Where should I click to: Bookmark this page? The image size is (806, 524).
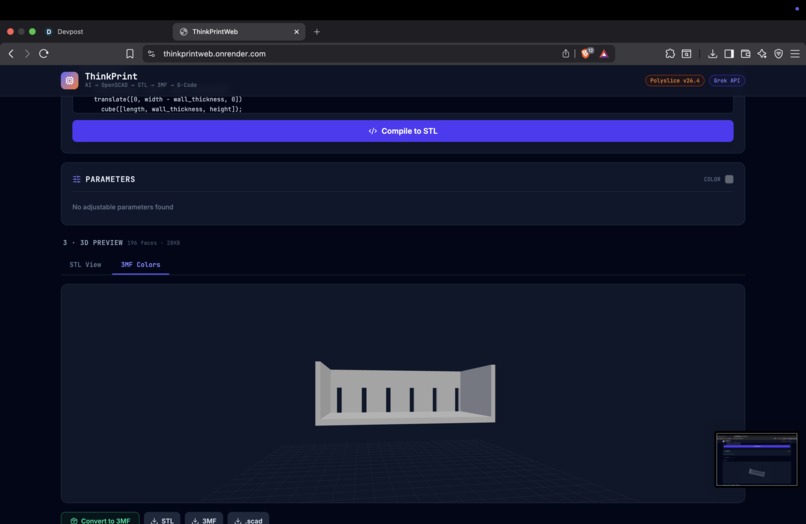coord(130,53)
